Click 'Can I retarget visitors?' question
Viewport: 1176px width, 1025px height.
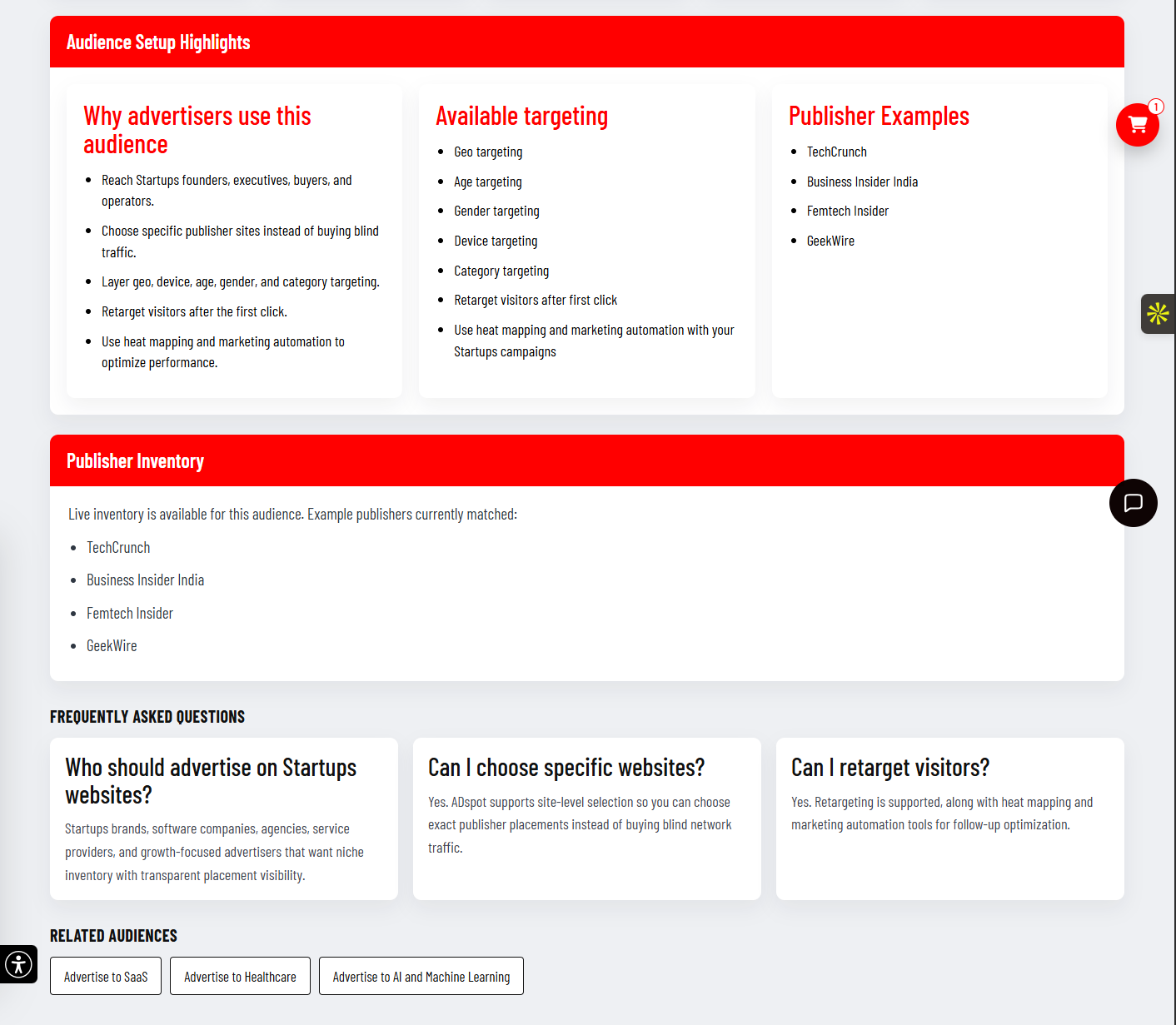[x=890, y=767]
